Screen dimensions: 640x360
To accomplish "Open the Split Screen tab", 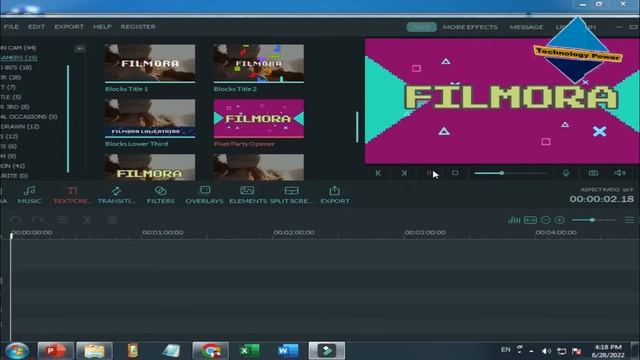I will click(x=291, y=195).
